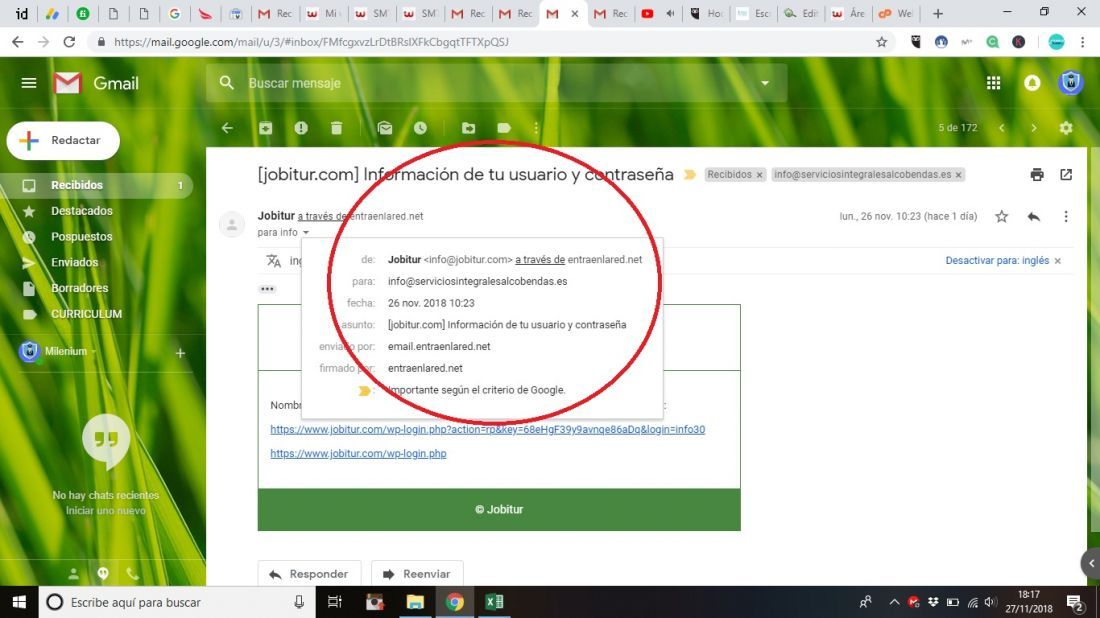Open the message's three-dot More menu
Image resolution: width=1100 pixels, height=618 pixels.
1066,217
